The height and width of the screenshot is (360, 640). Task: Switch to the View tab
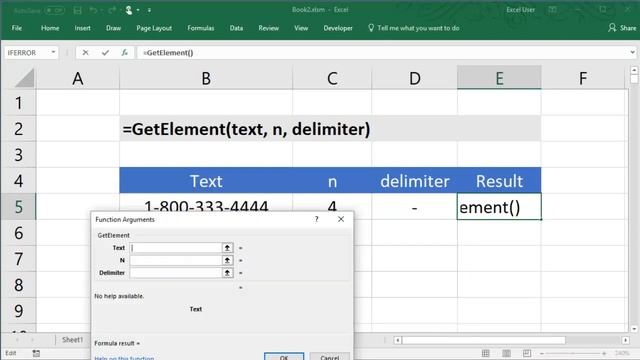click(301, 28)
